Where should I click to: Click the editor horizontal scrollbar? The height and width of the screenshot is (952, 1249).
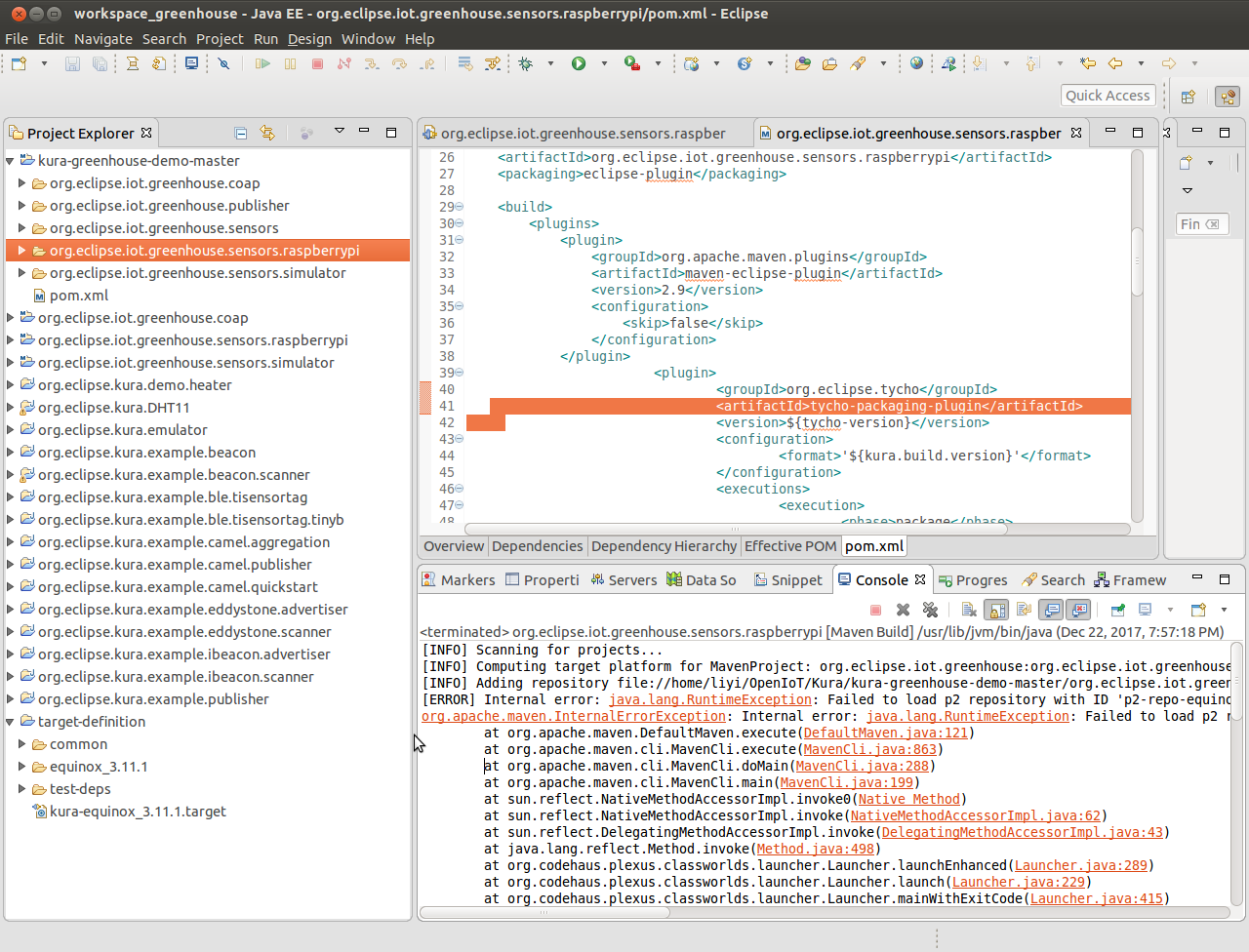(x=737, y=530)
